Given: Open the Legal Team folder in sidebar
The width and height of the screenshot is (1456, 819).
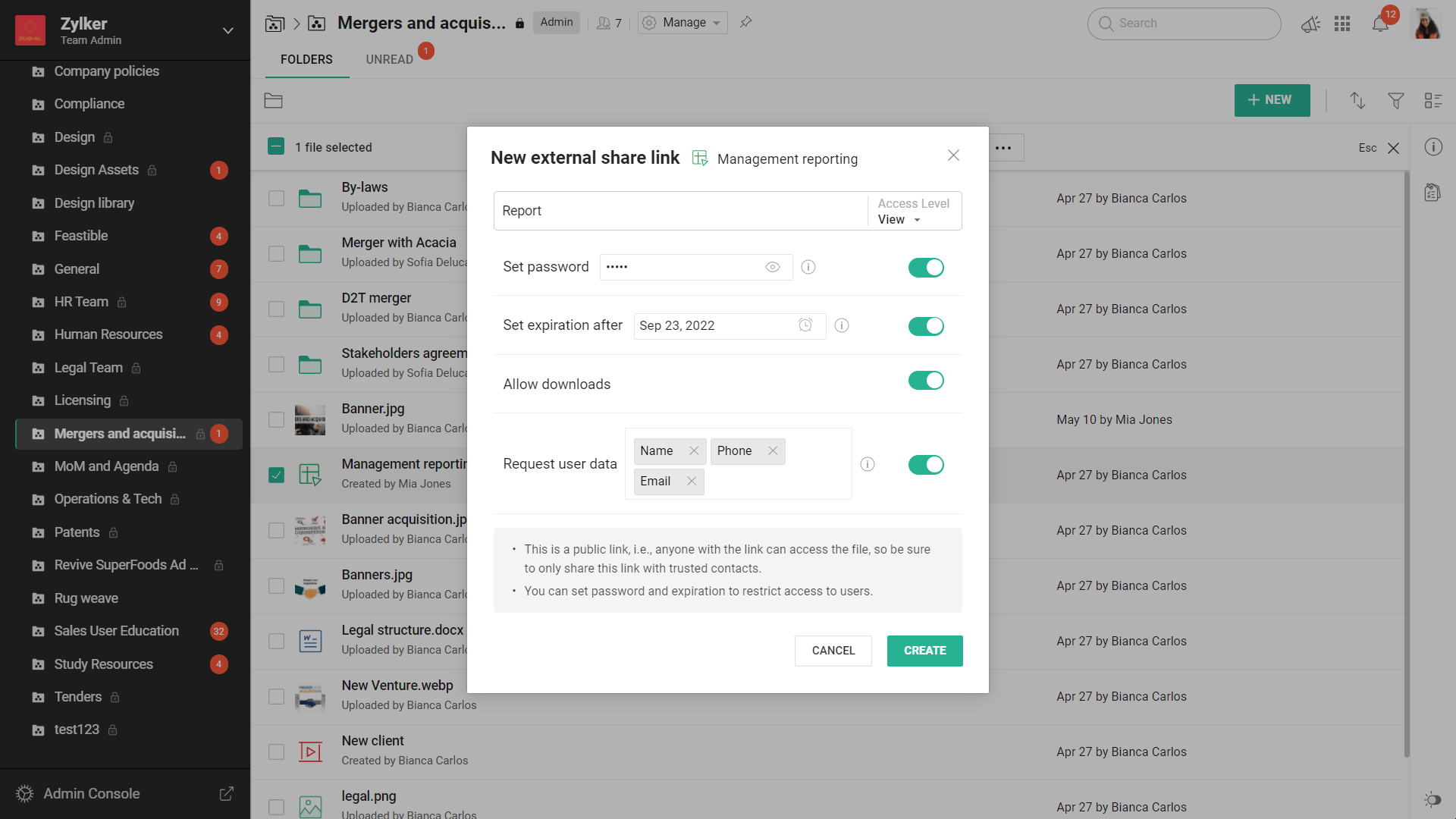Looking at the screenshot, I should (88, 368).
